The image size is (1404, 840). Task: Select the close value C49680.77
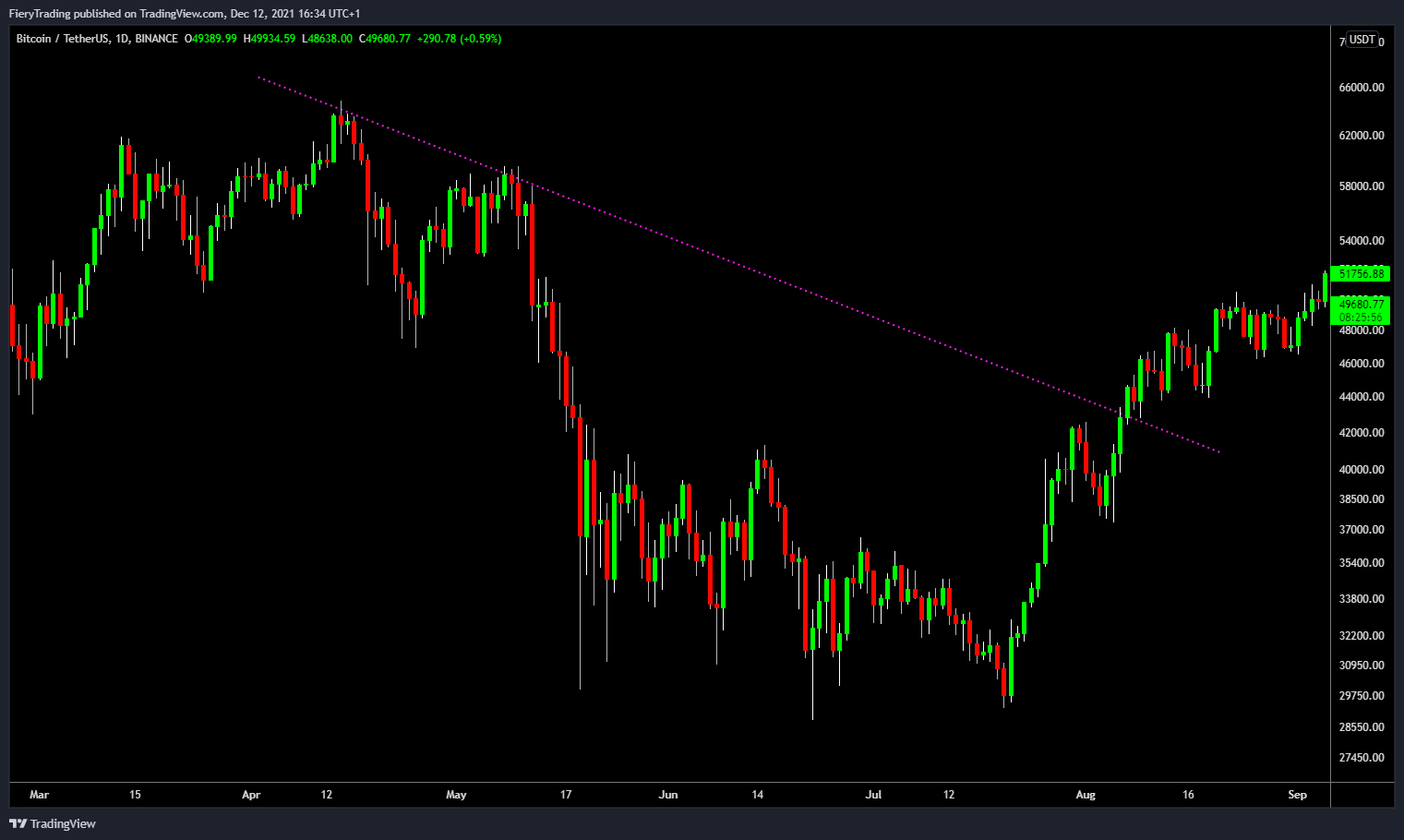click(x=385, y=39)
